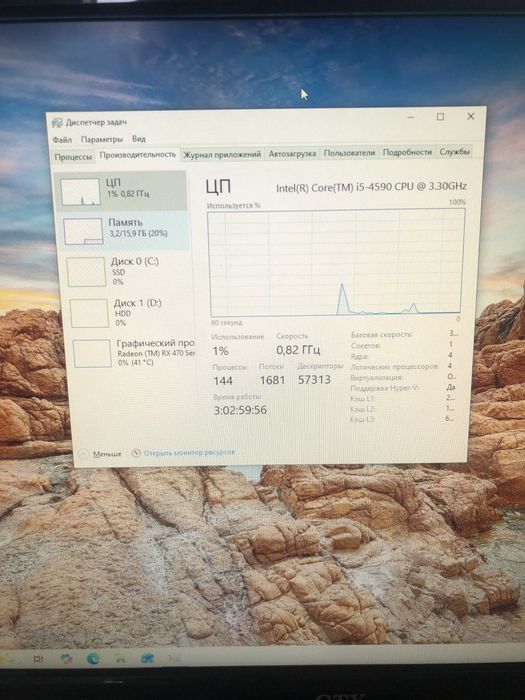
Task: Open the Автозагрузка tab
Action: point(292,154)
